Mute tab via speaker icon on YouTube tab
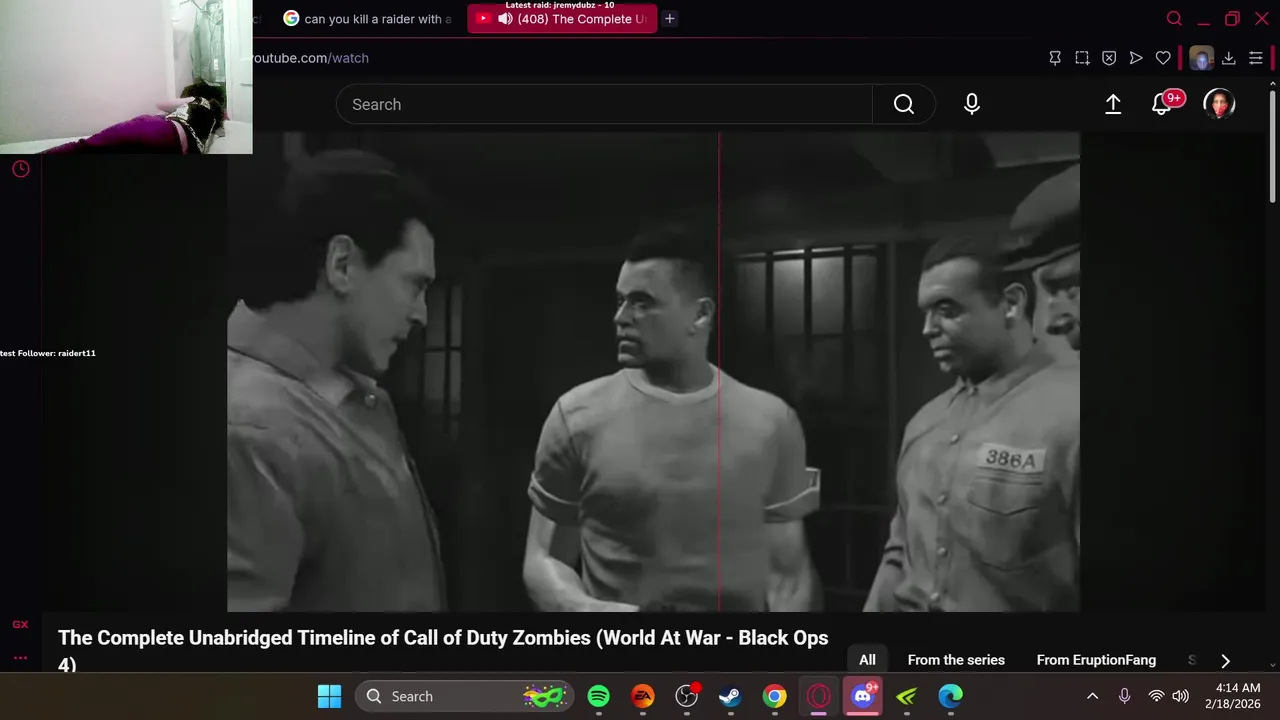Screen dimensions: 1280x720 (505, 19)
